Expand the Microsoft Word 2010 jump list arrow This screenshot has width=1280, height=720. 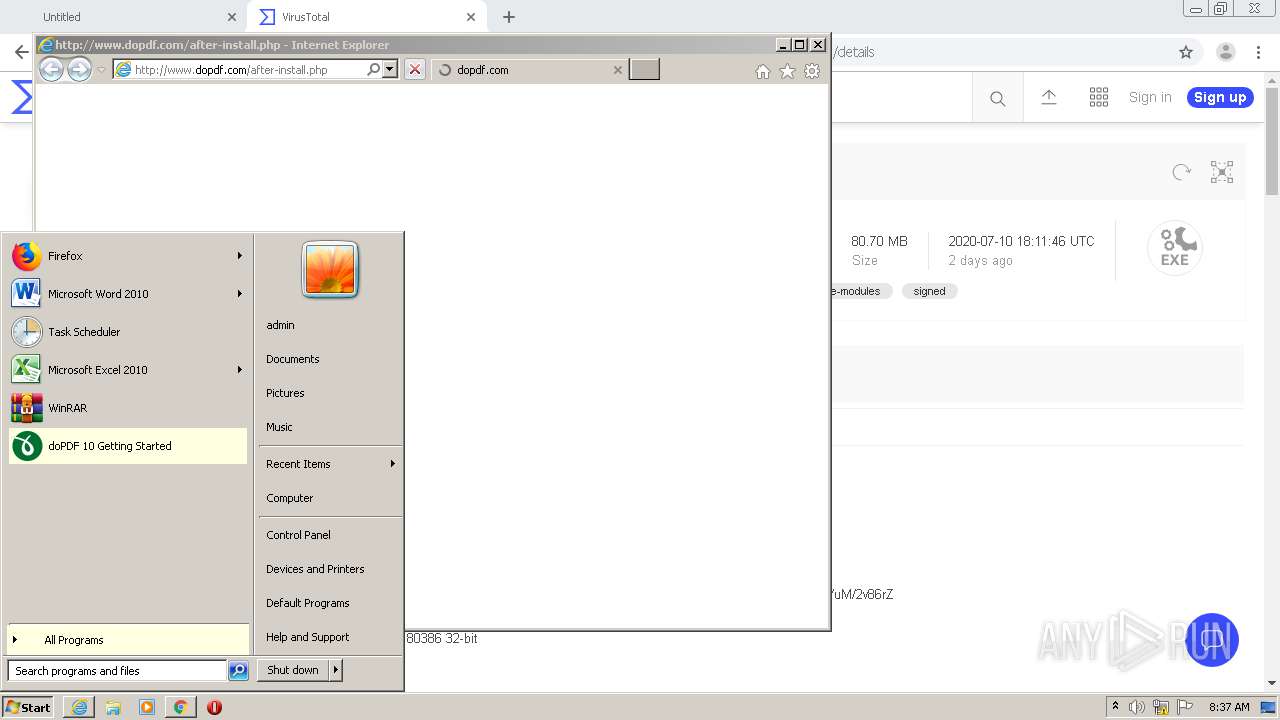(240, 294)
